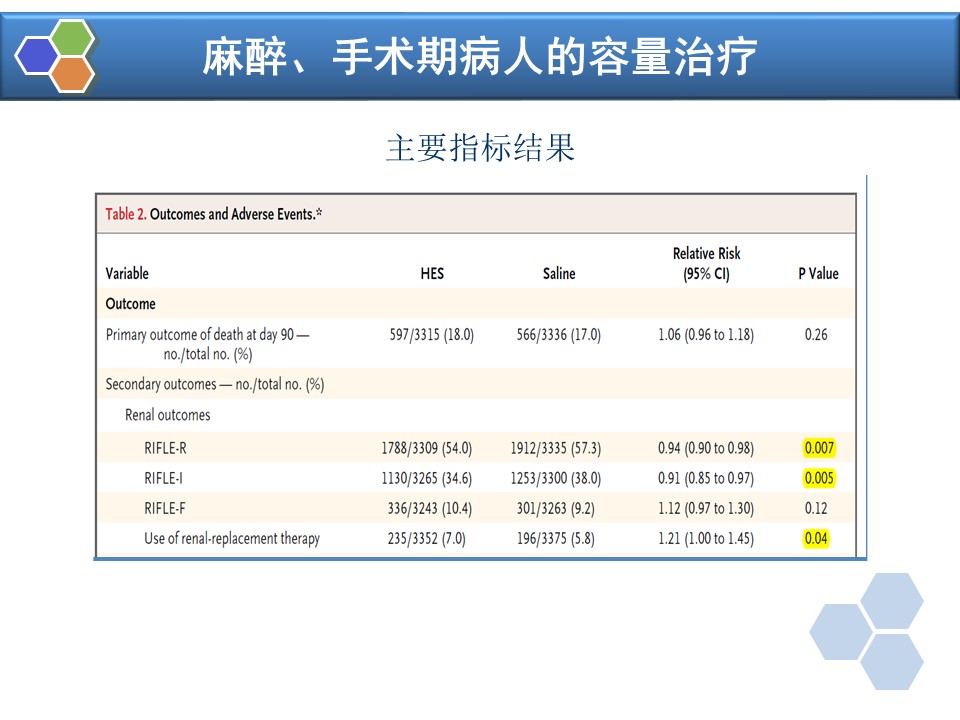Click the HES value 1788/3309 (54.0)

(x=427, y=448)
